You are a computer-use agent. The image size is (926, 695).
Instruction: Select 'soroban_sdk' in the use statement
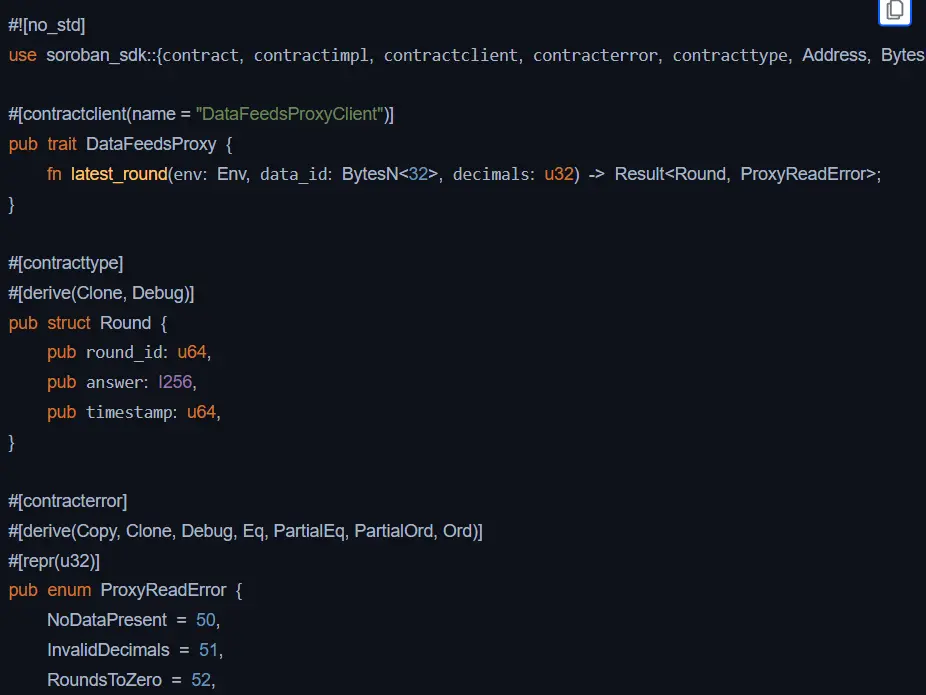coord(96,55)
